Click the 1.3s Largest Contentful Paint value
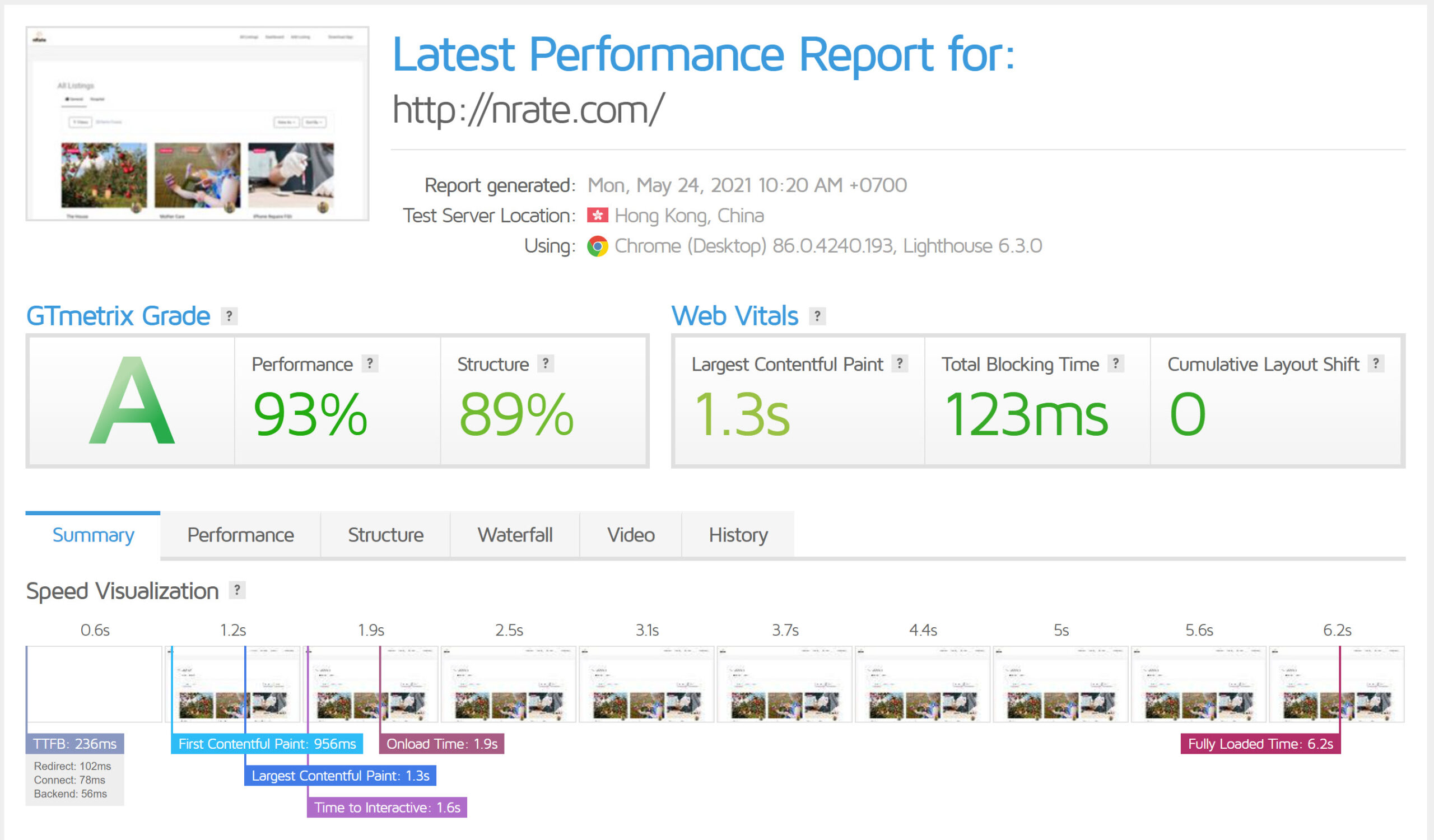 [742, 414]
